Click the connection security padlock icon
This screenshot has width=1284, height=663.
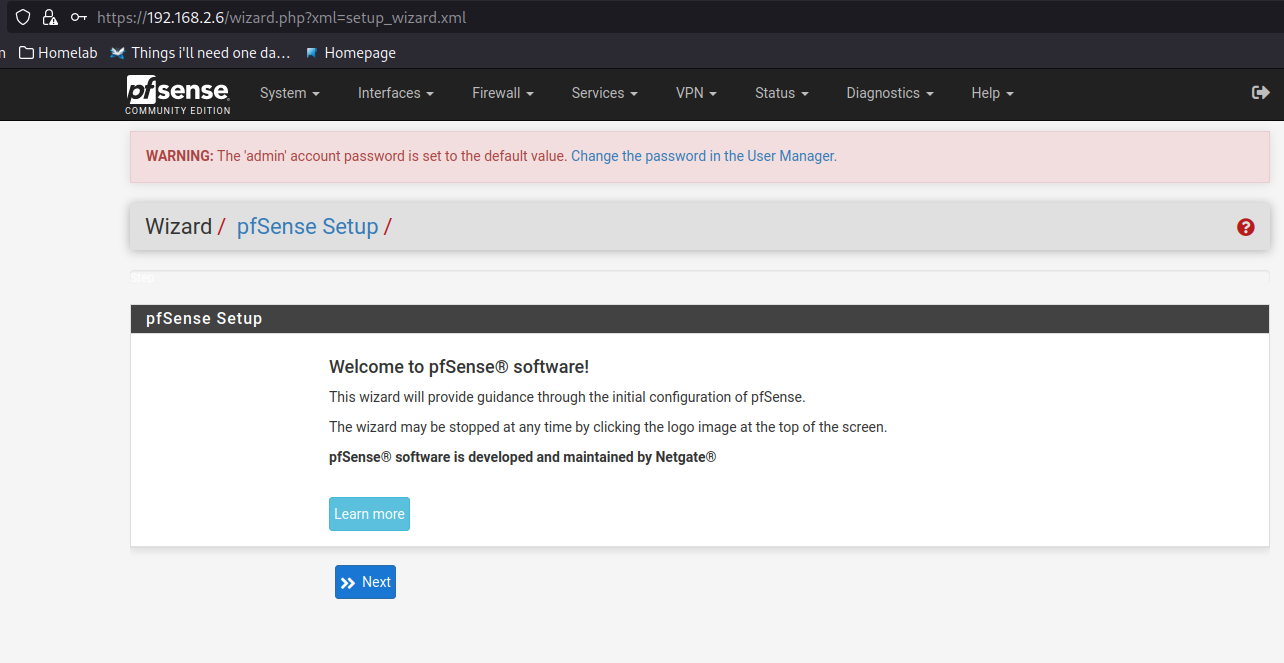click(49, 17)
